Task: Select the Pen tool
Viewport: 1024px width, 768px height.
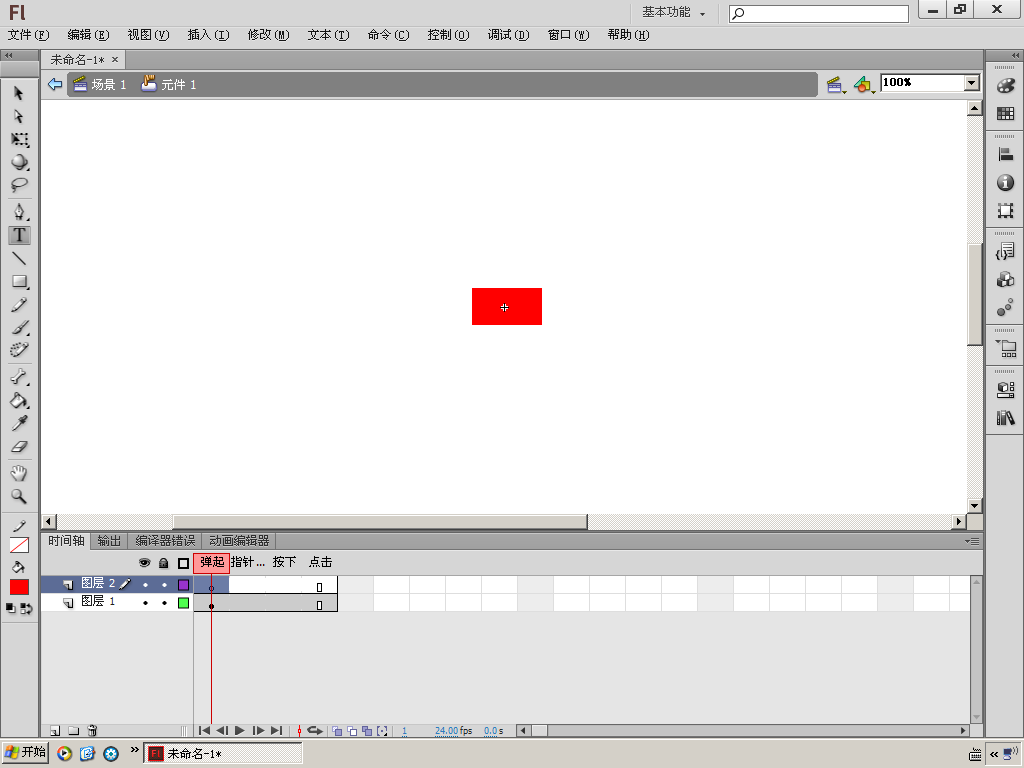Action: click(x=20, y=212)
